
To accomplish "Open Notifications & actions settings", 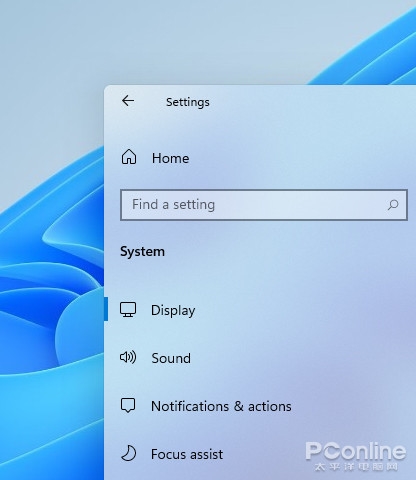I will tap(221, 406).
